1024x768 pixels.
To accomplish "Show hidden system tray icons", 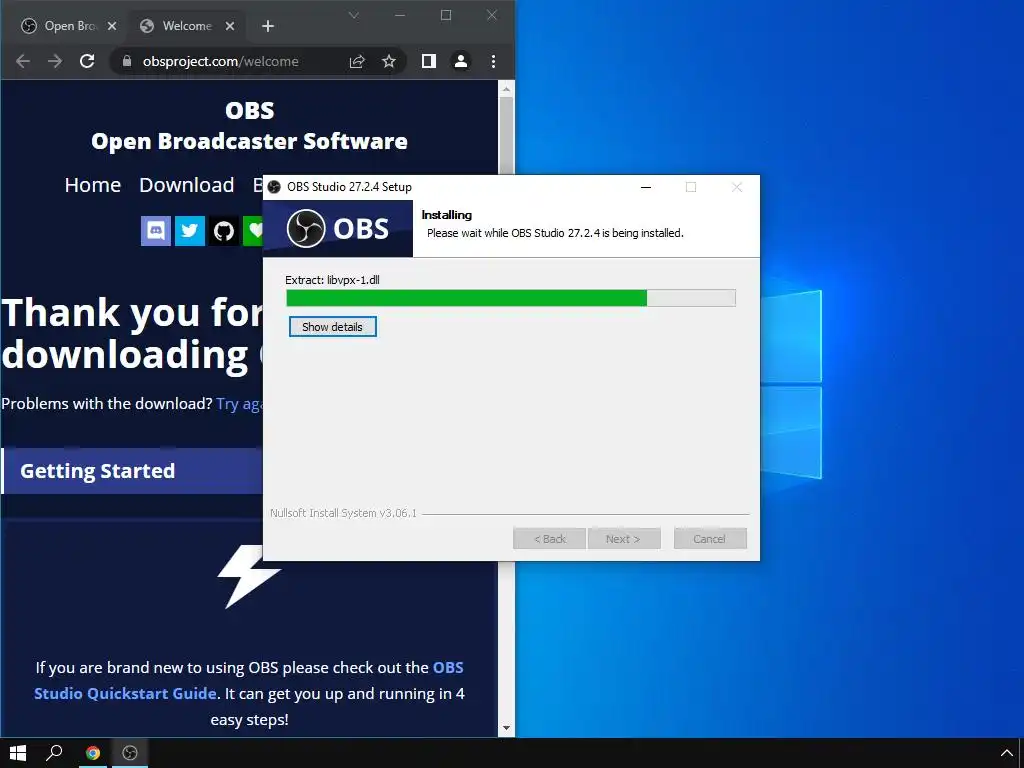I will pyautogui.click(x=1006, y=754).
